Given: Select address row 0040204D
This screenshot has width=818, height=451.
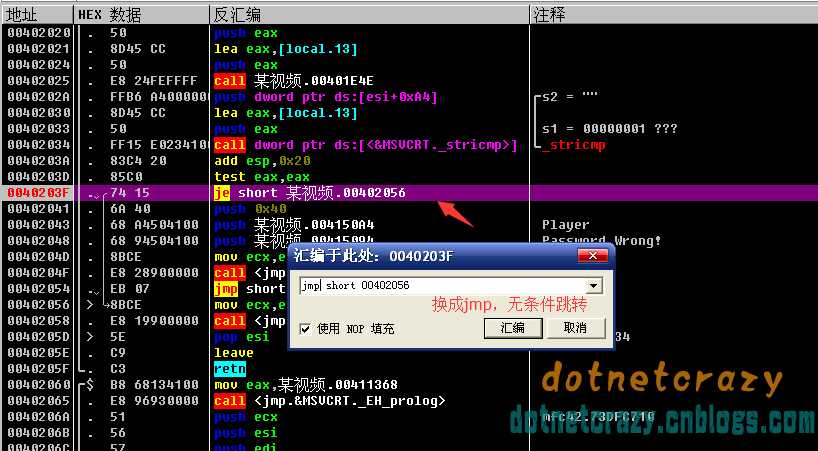Looking at the screenshot, I should pos(39,257).
